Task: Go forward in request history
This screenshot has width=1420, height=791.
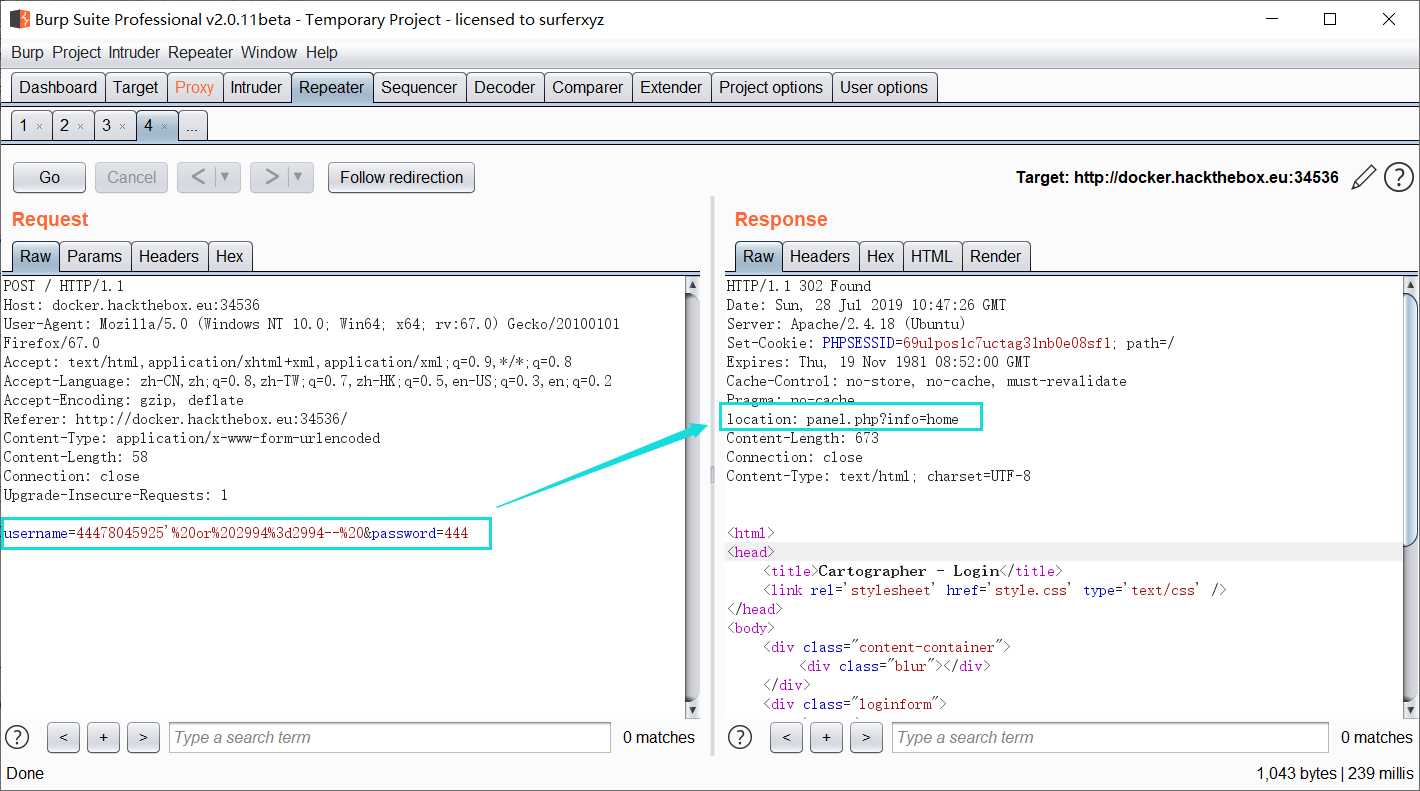Action: click(270, 177)
